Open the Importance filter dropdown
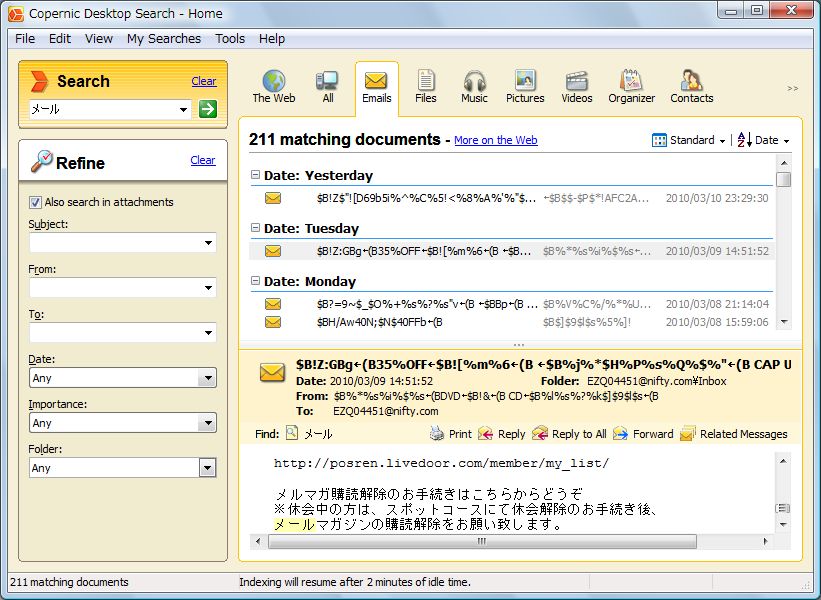821x600 pixels. (x=207, y=423)
